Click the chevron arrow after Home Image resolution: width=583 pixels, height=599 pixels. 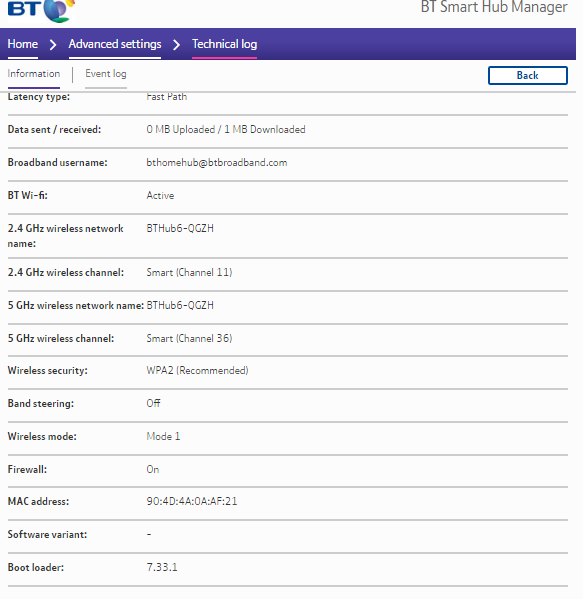[x=53, y=45]
